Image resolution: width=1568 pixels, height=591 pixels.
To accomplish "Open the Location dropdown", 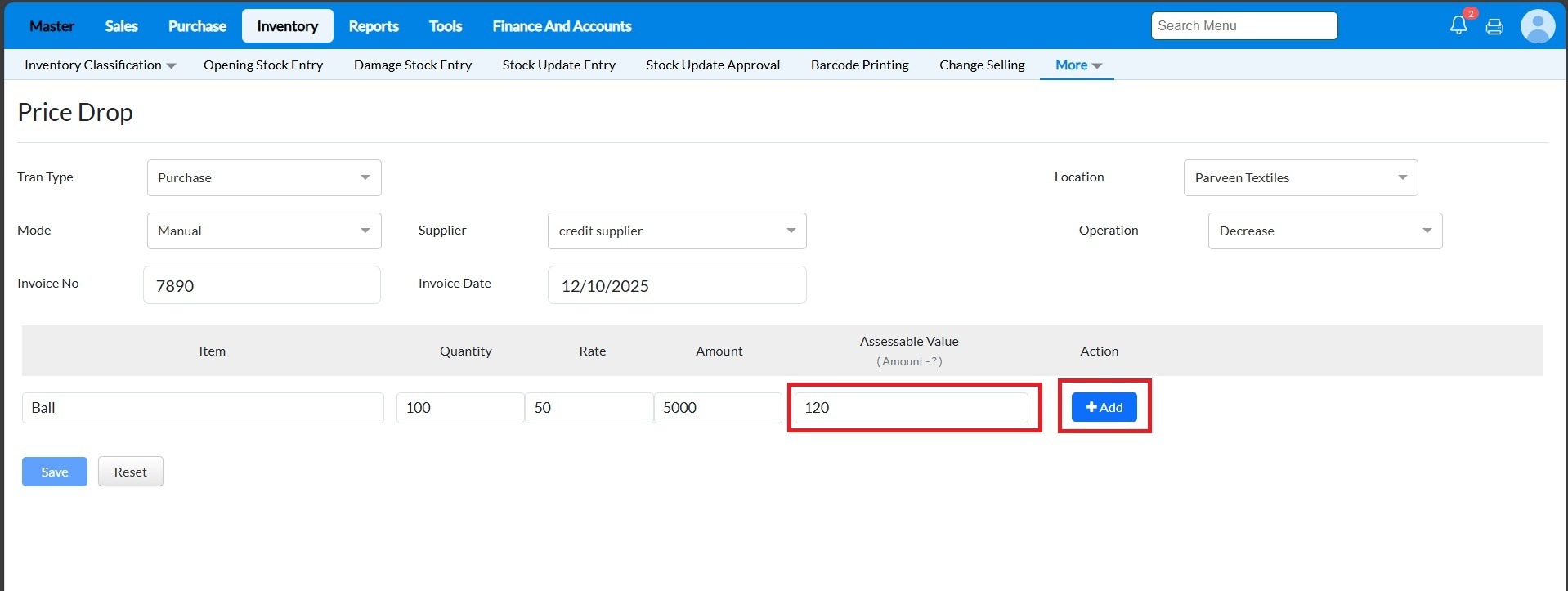I will [1300, 177].
